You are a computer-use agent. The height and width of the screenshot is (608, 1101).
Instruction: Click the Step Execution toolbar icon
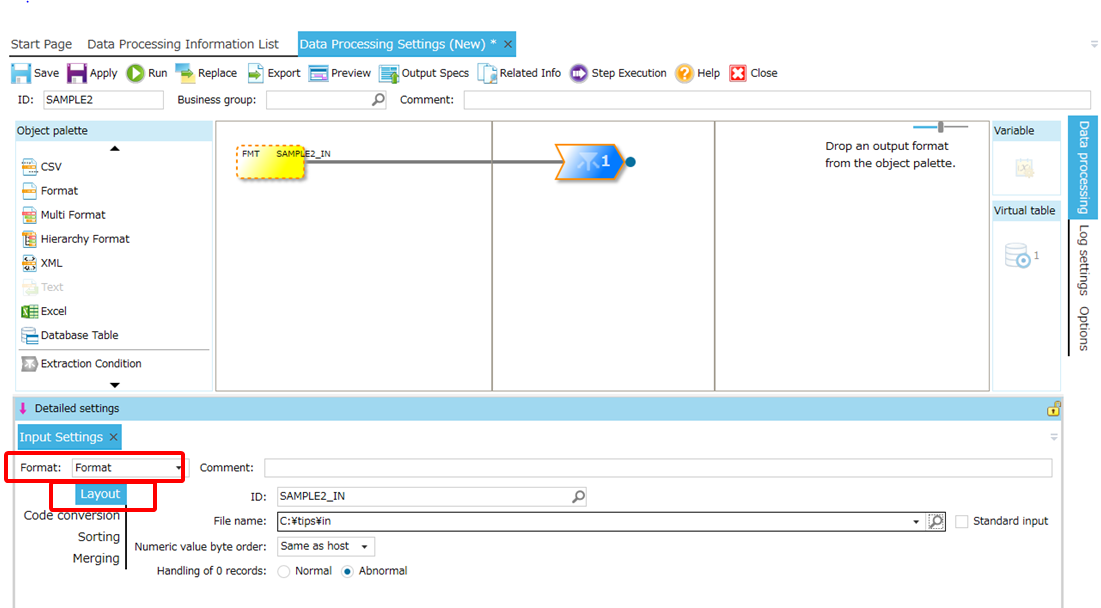(x=579, y=73)
